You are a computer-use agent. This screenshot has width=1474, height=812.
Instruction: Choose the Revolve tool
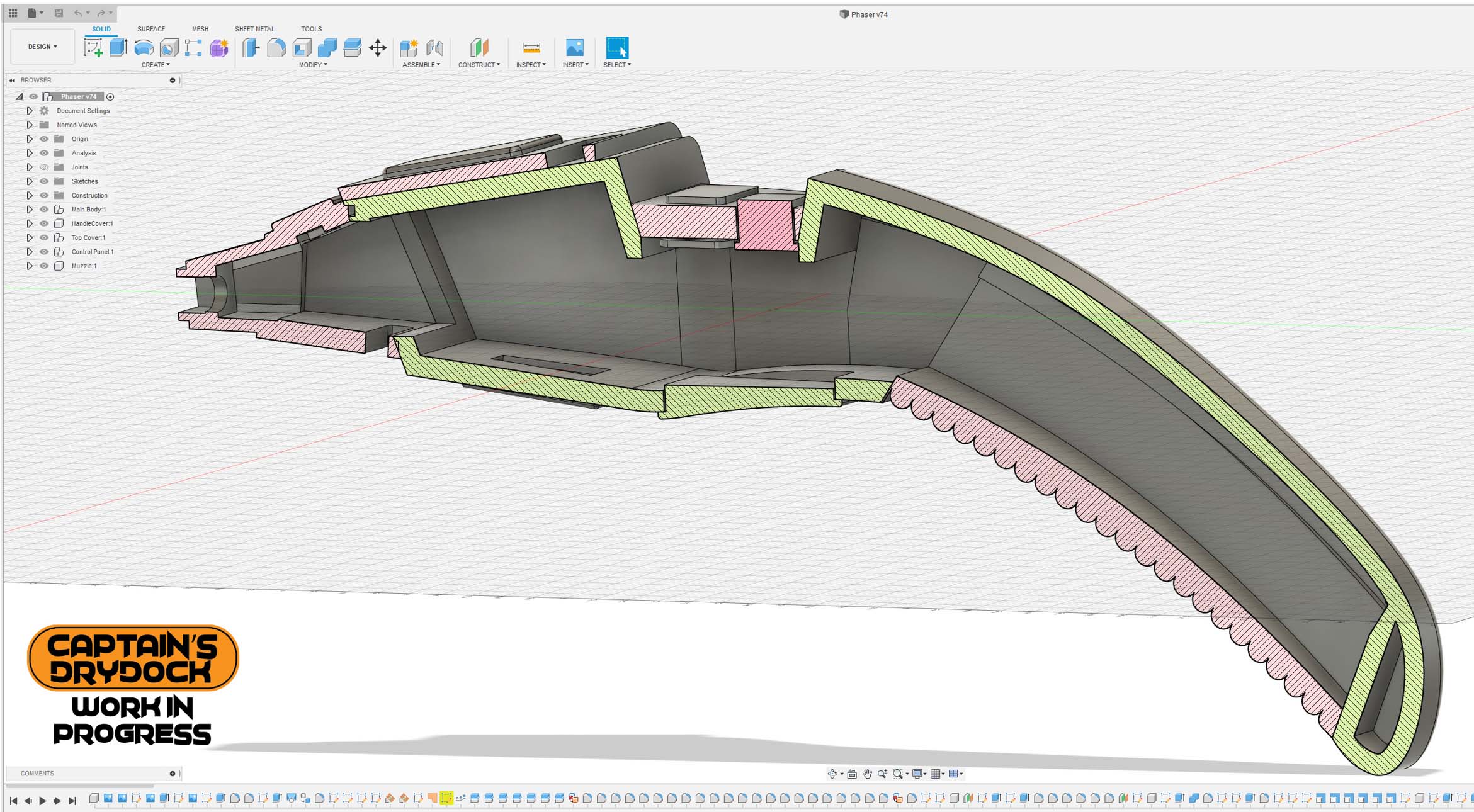(144, 48)
